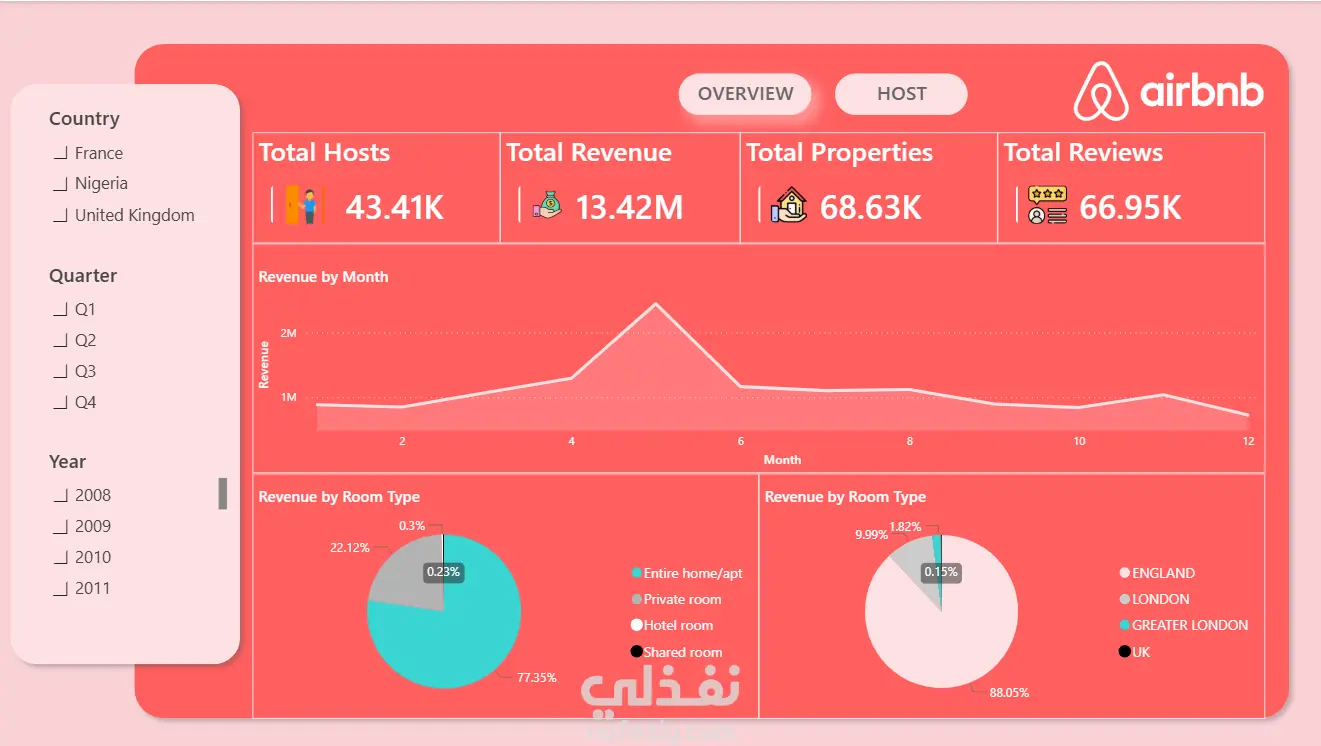Click the Entire home/apt legend swatch
This screenshot has width=1321, height=746.
[x=636, y=573]
